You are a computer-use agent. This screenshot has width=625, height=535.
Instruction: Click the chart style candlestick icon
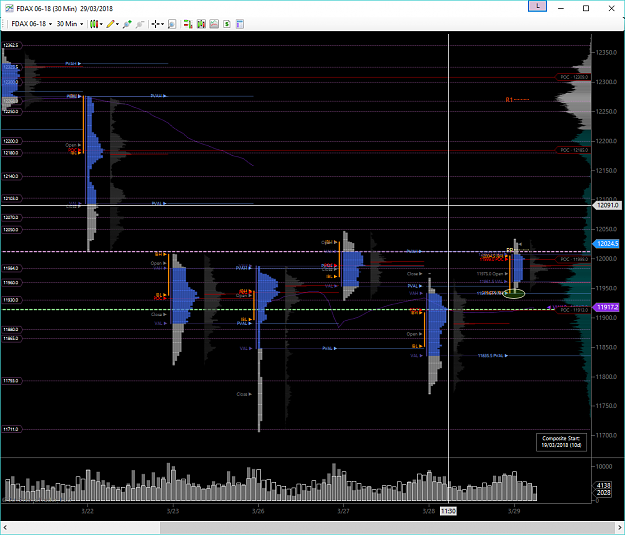pos(94,24)
